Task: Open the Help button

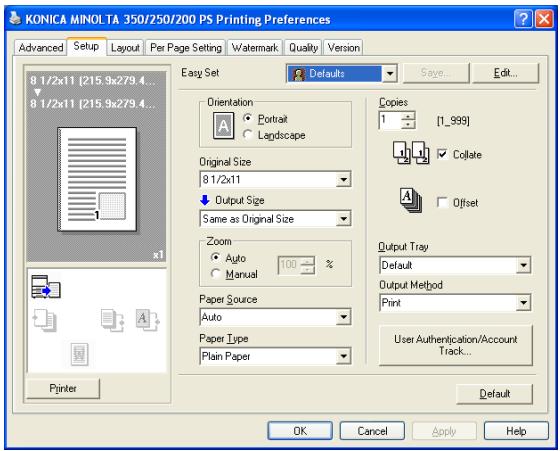Action: (516, 431)
